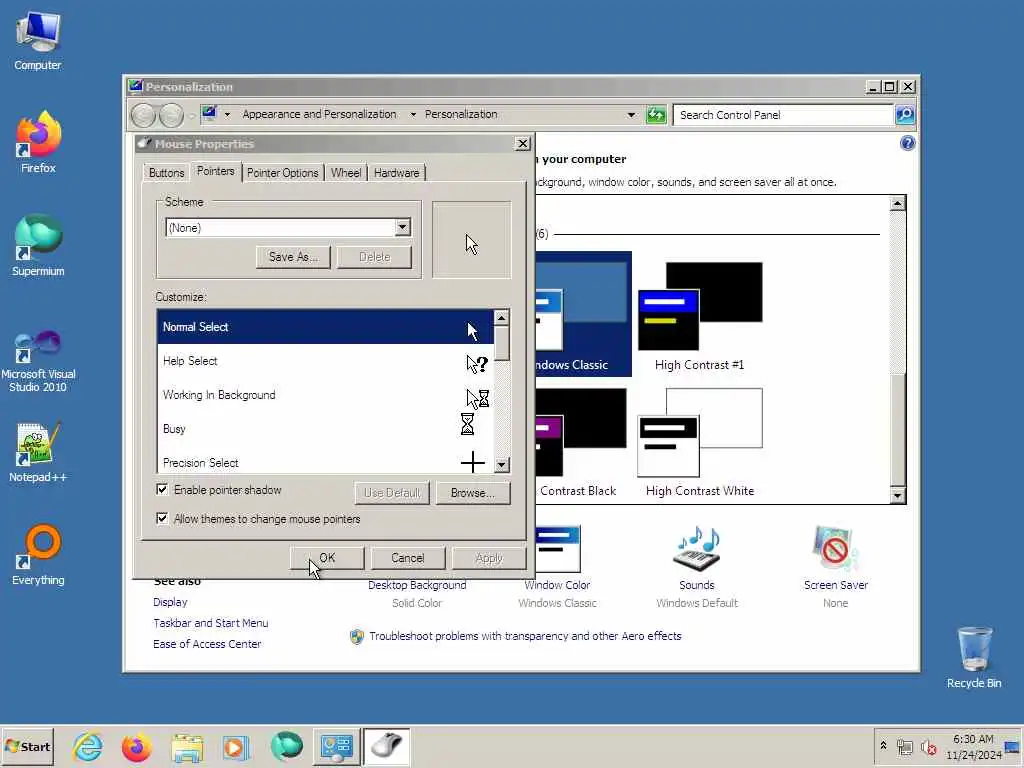Select the Help Select pointer row

pos(325,361)
